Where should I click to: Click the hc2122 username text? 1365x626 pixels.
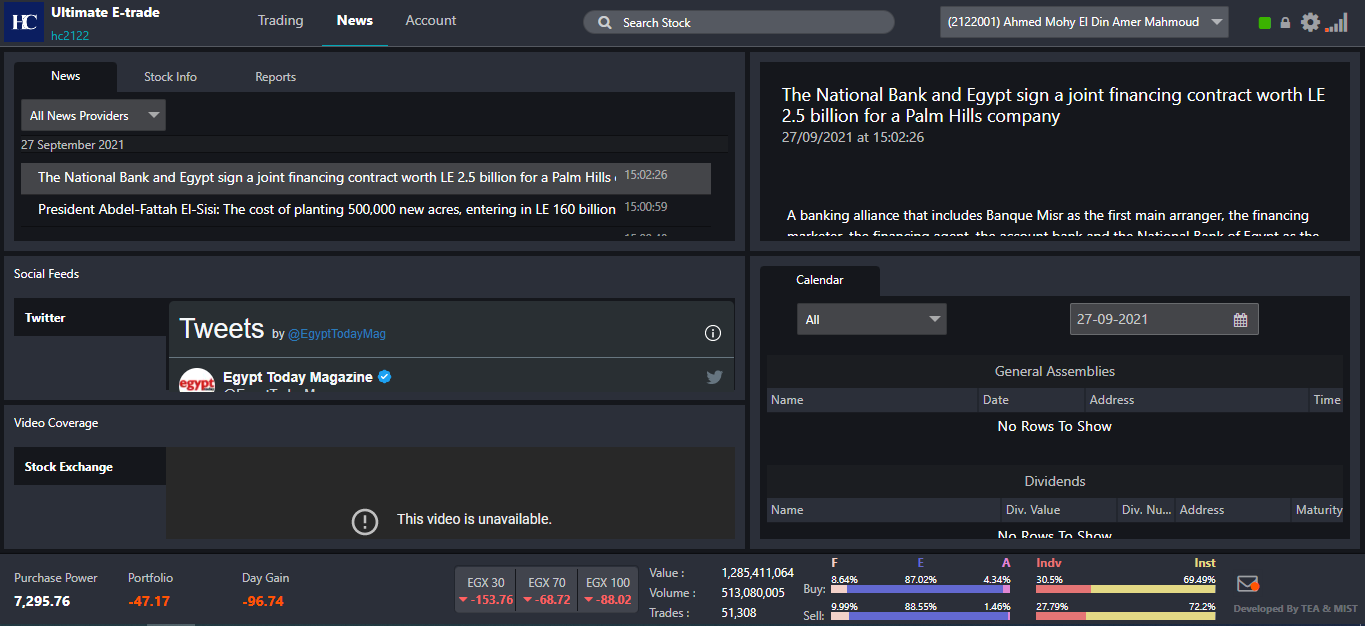click(71, 35)
